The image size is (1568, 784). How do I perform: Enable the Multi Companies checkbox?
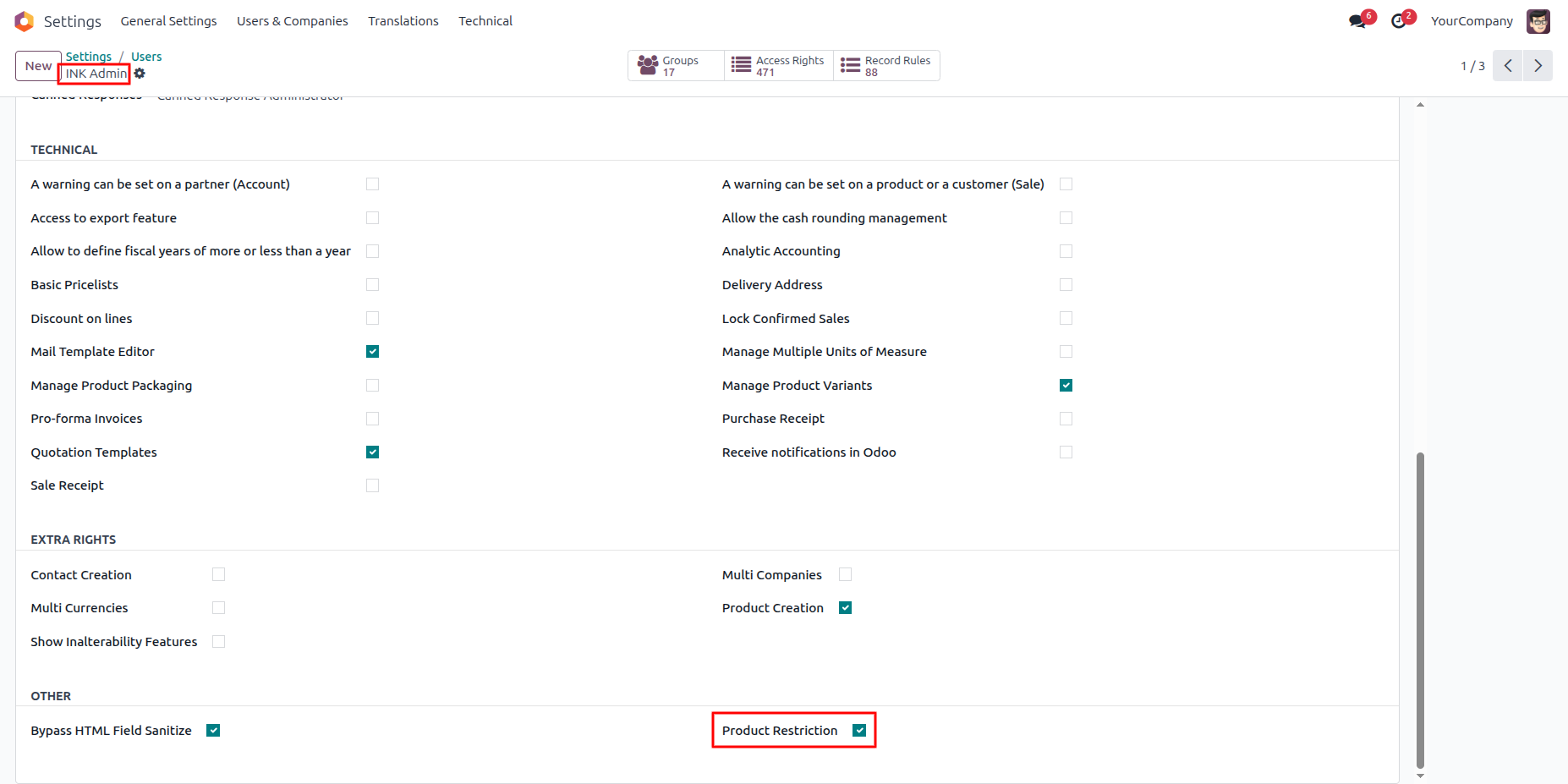(845, 574)
